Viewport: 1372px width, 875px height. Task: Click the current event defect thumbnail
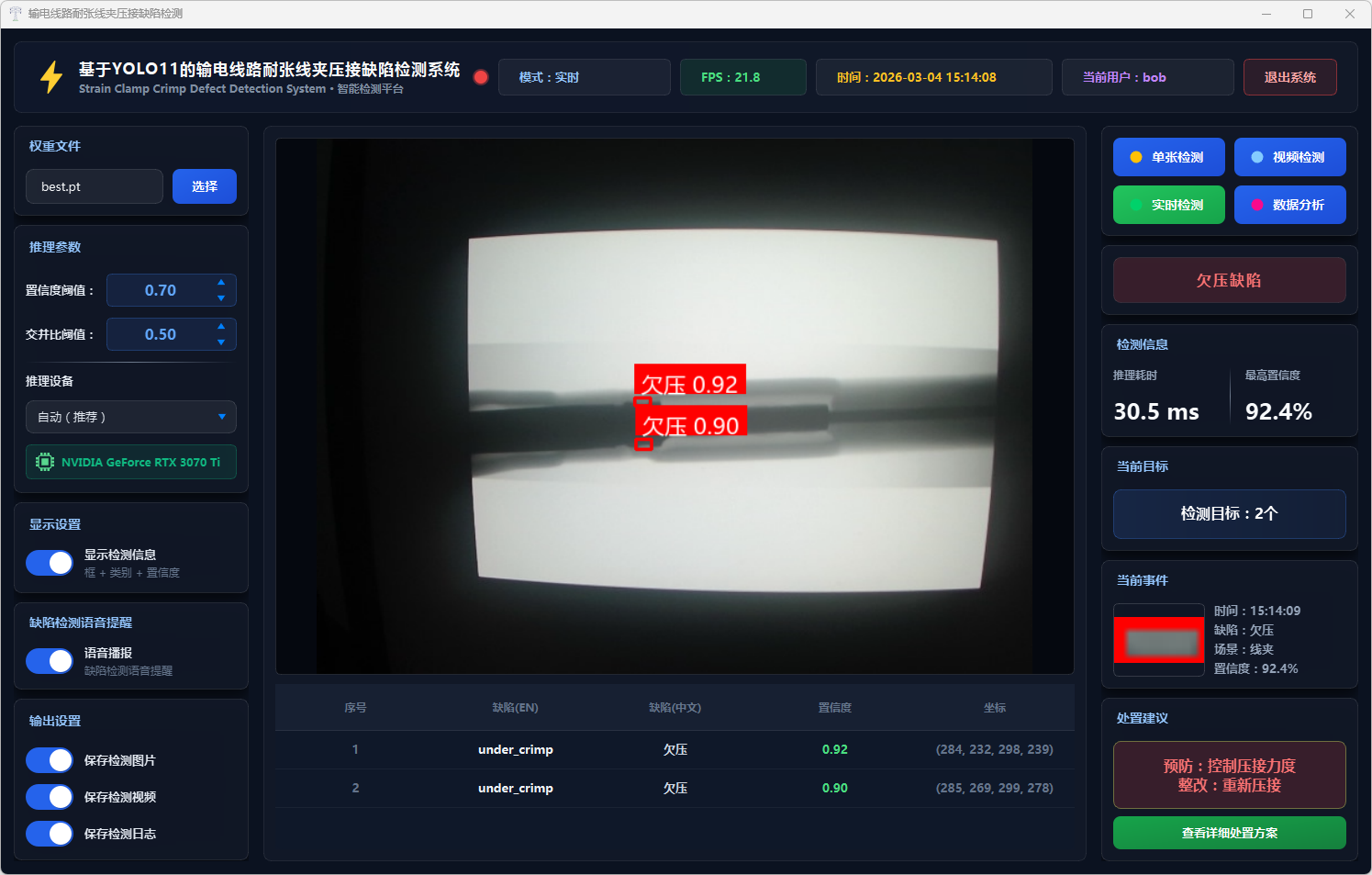[1158, 640]
